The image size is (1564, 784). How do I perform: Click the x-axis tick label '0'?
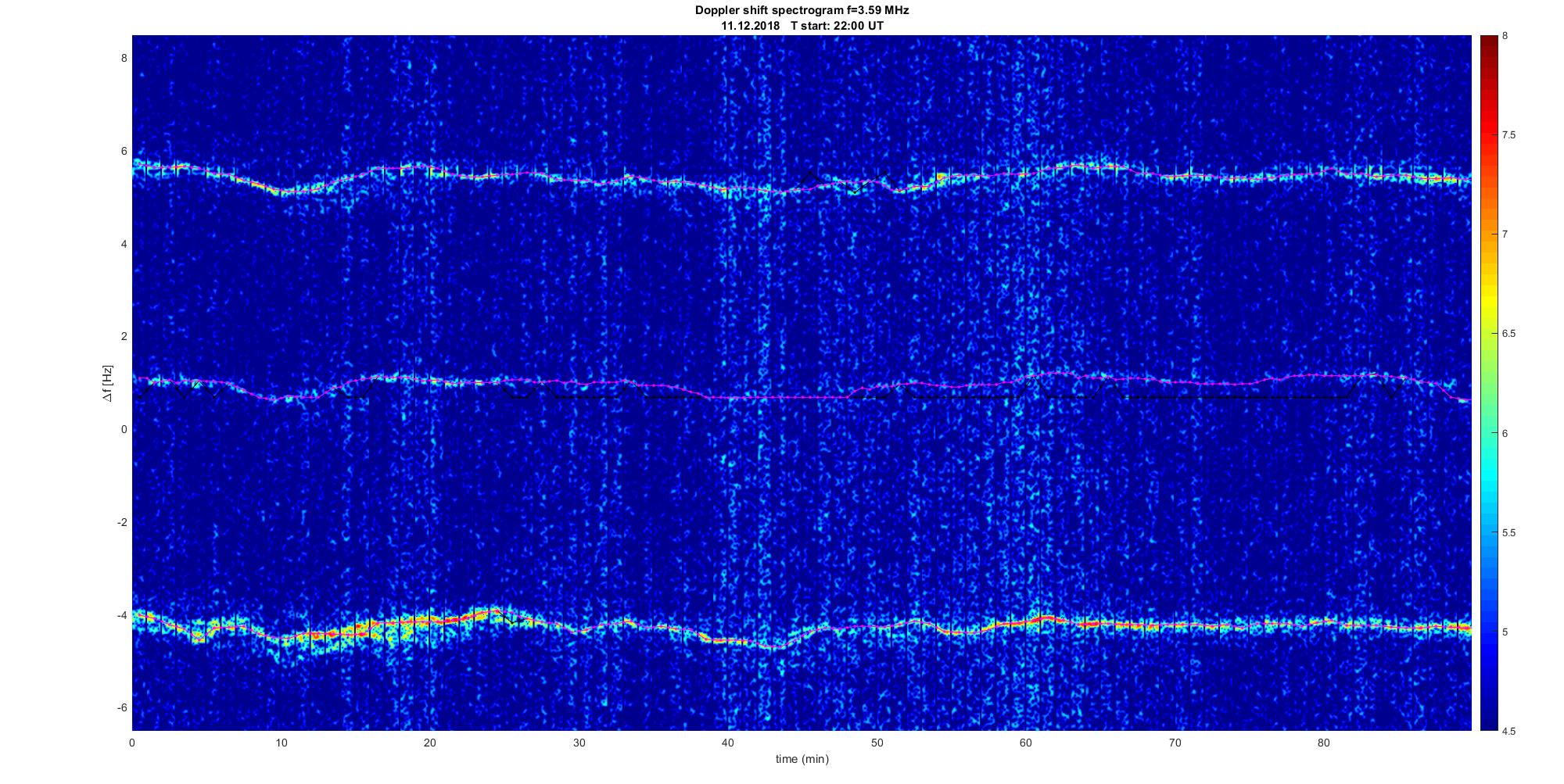click(x=132, y=743)
